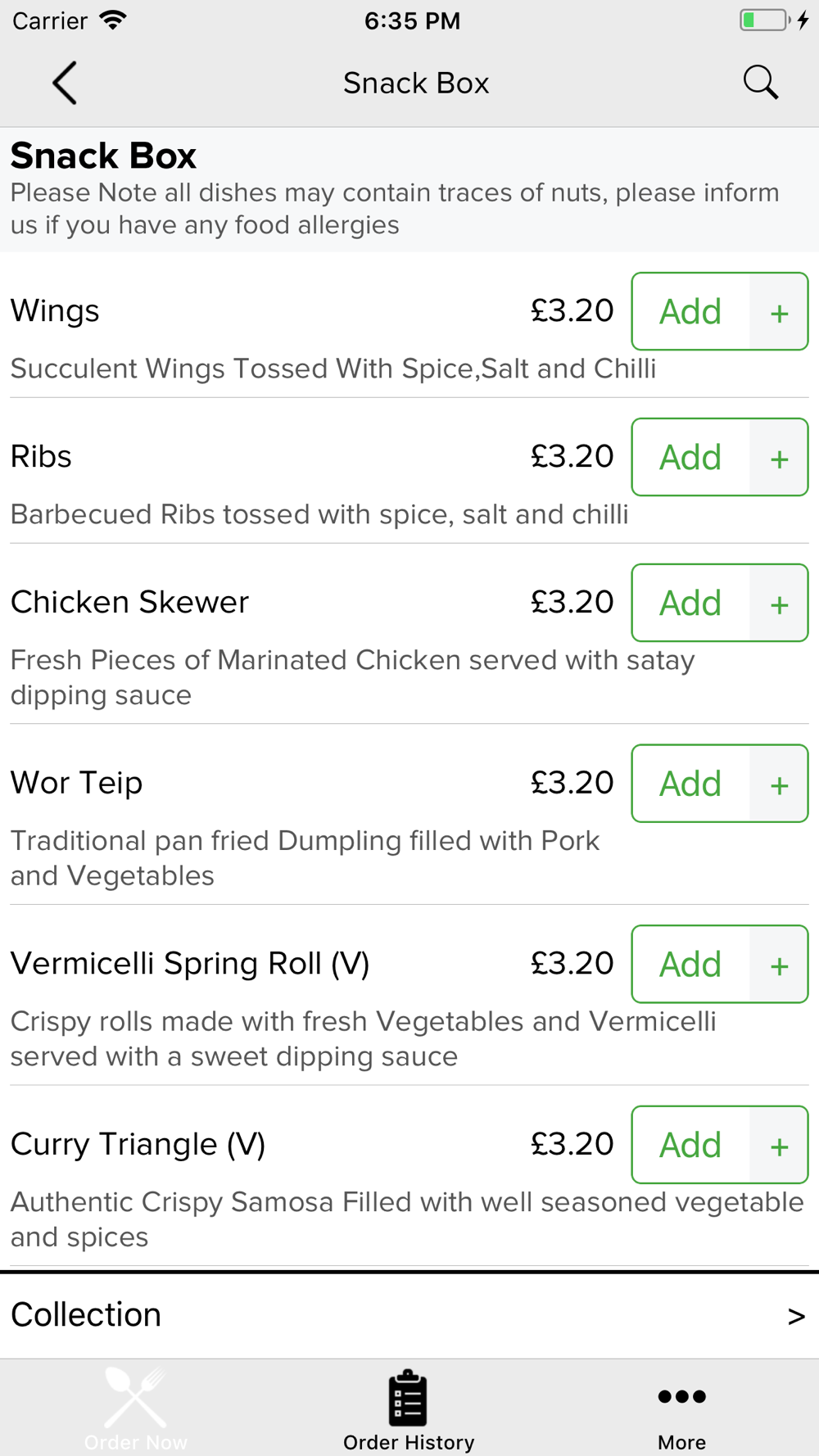
Task: Add Vermicelli Spring Roll to order
Action: point(690,965)
